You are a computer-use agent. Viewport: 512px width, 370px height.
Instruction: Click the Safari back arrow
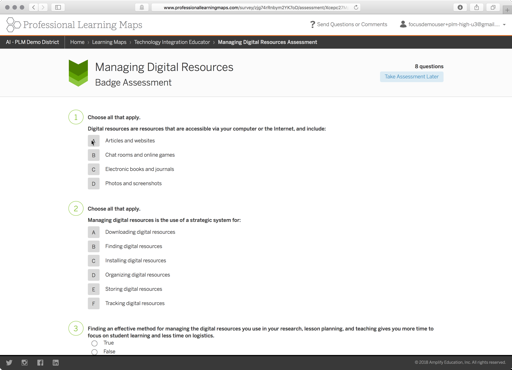(x=34, y=7)
